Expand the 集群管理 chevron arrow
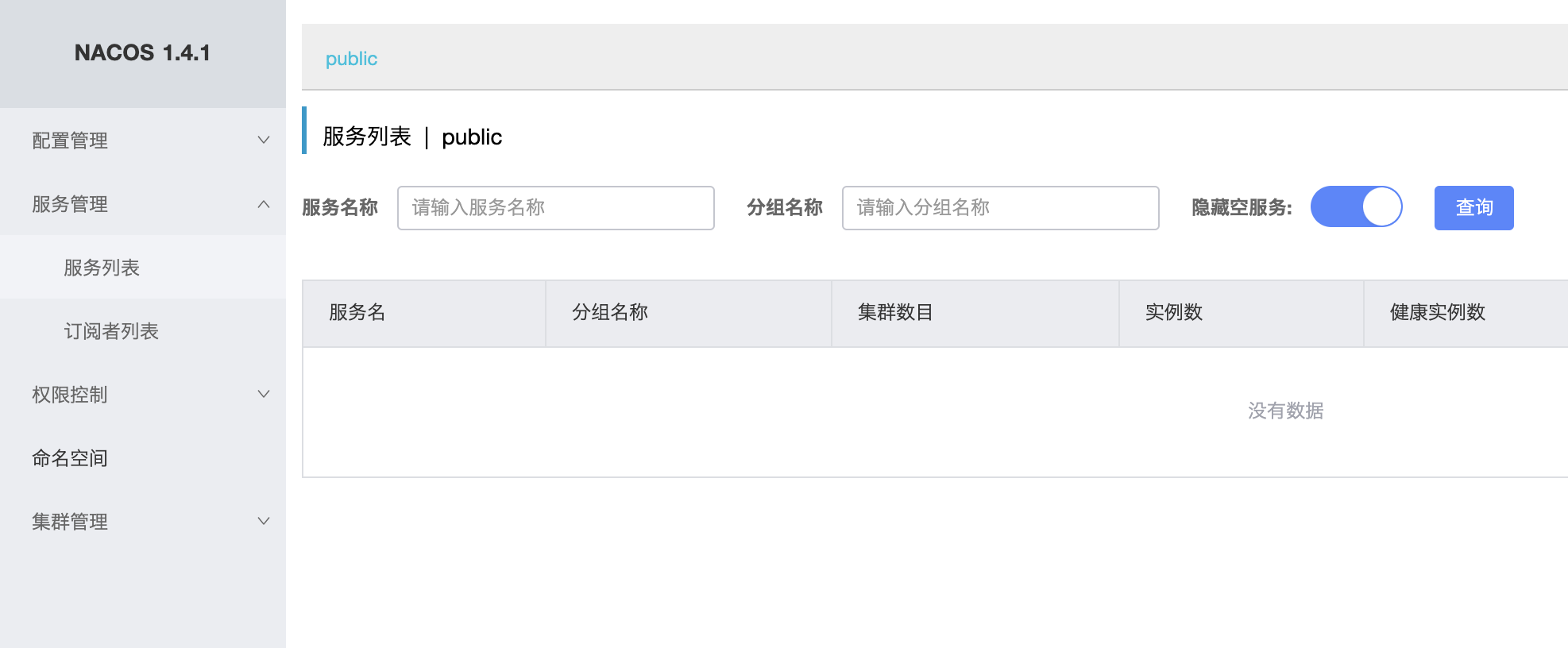This screenshot has width=1568, height=648. pos(264,522)
